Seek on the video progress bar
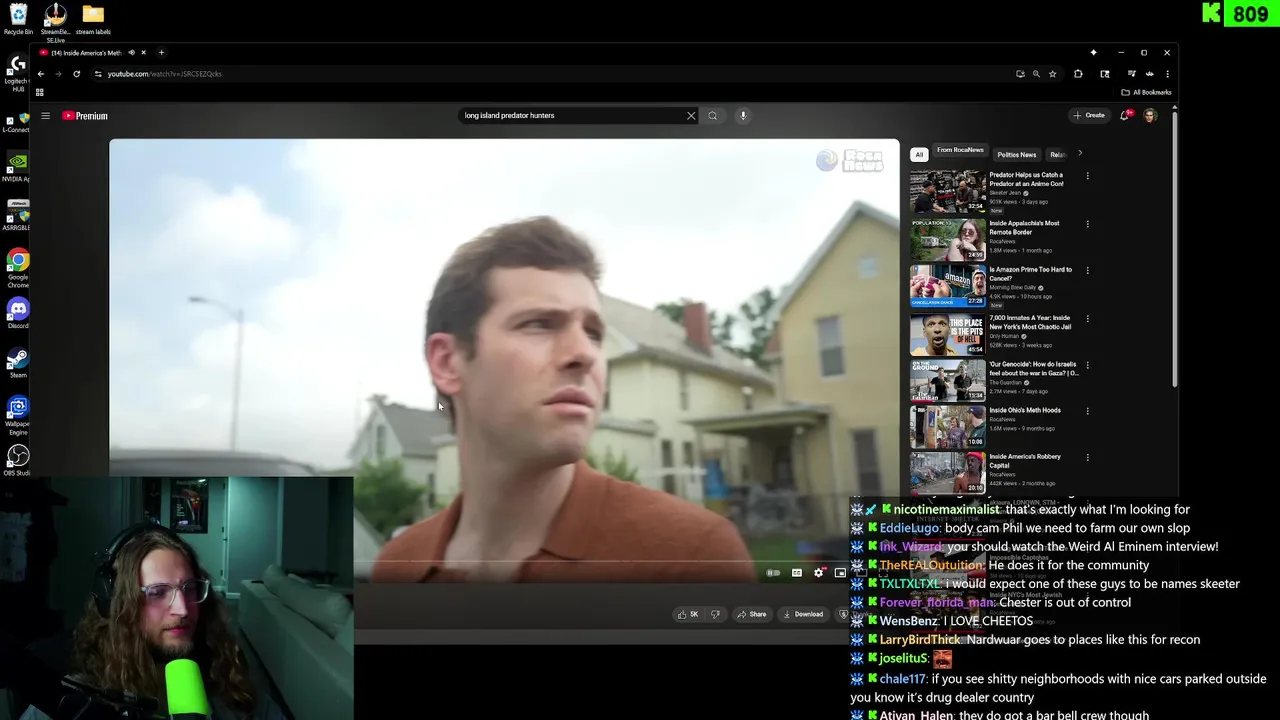The width and height of the screenshot is (1280, 720). click(504, 560)
